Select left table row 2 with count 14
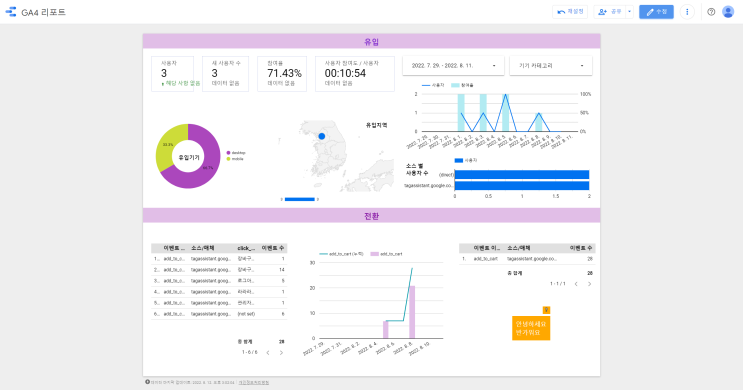 pos(219,270)
